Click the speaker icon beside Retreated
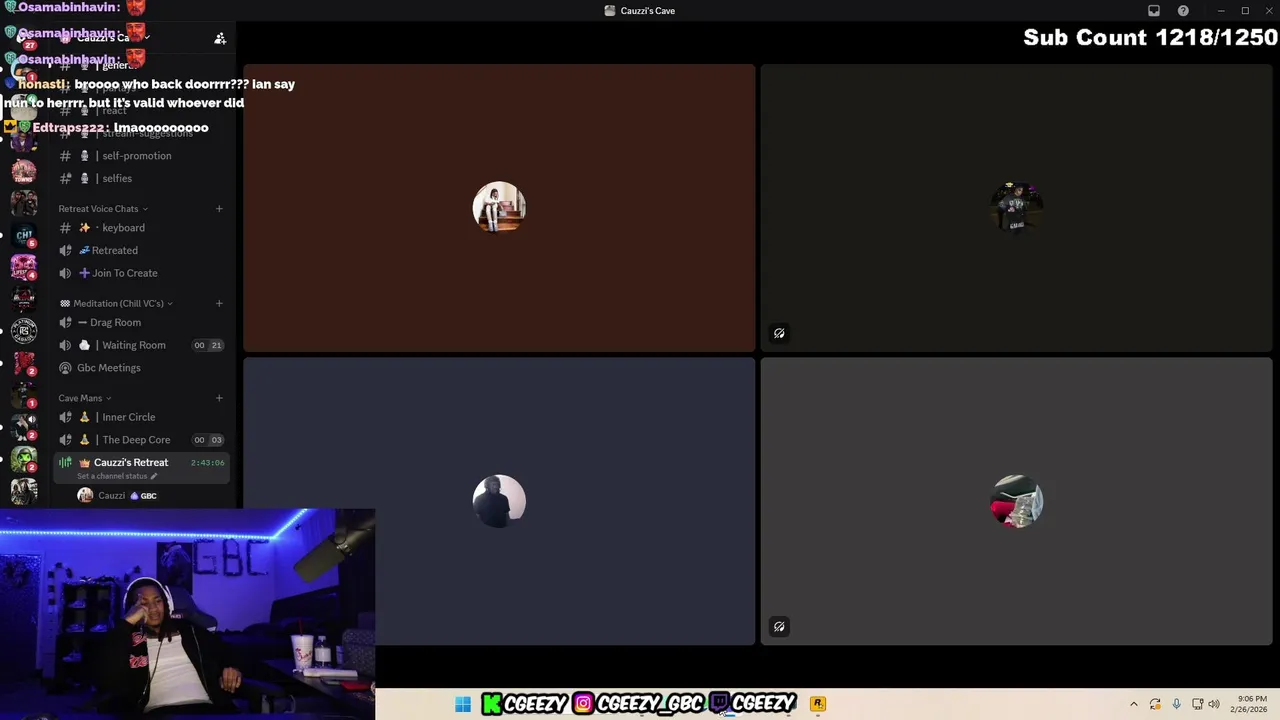Image resolution: width=1280 pixels, height=720 pixels. (x=65, y=251)
